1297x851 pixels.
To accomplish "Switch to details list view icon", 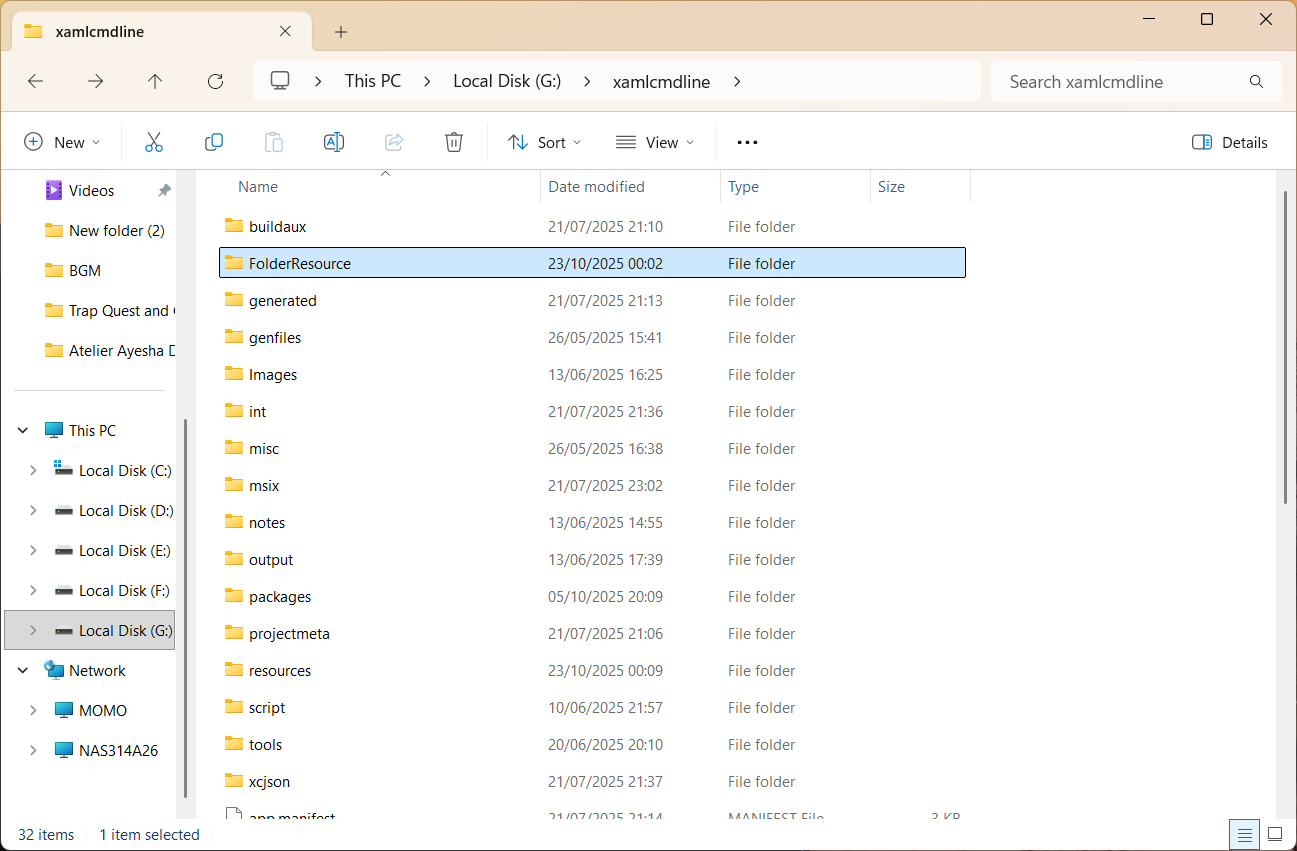I will (1244, 834).
